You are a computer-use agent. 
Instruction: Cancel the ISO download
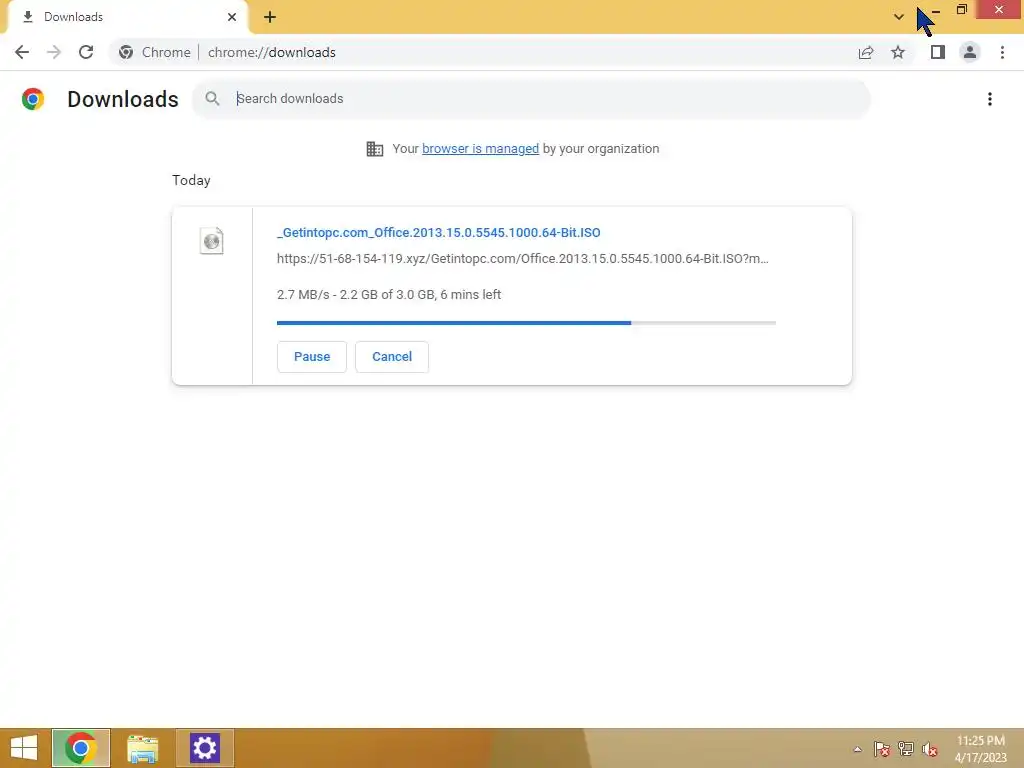click(x=392, y=357)
